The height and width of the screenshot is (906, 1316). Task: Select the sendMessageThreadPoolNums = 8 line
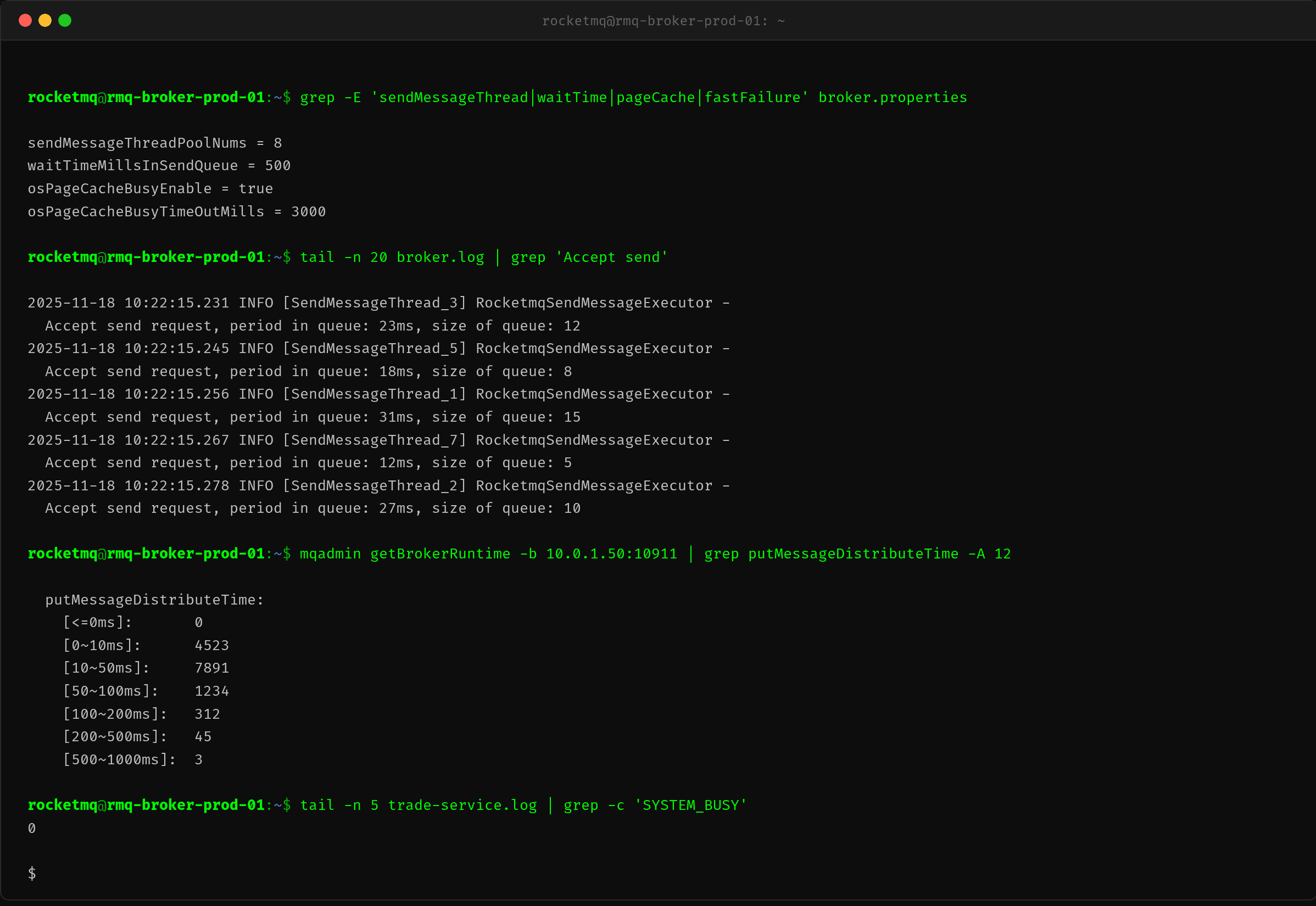154,143
